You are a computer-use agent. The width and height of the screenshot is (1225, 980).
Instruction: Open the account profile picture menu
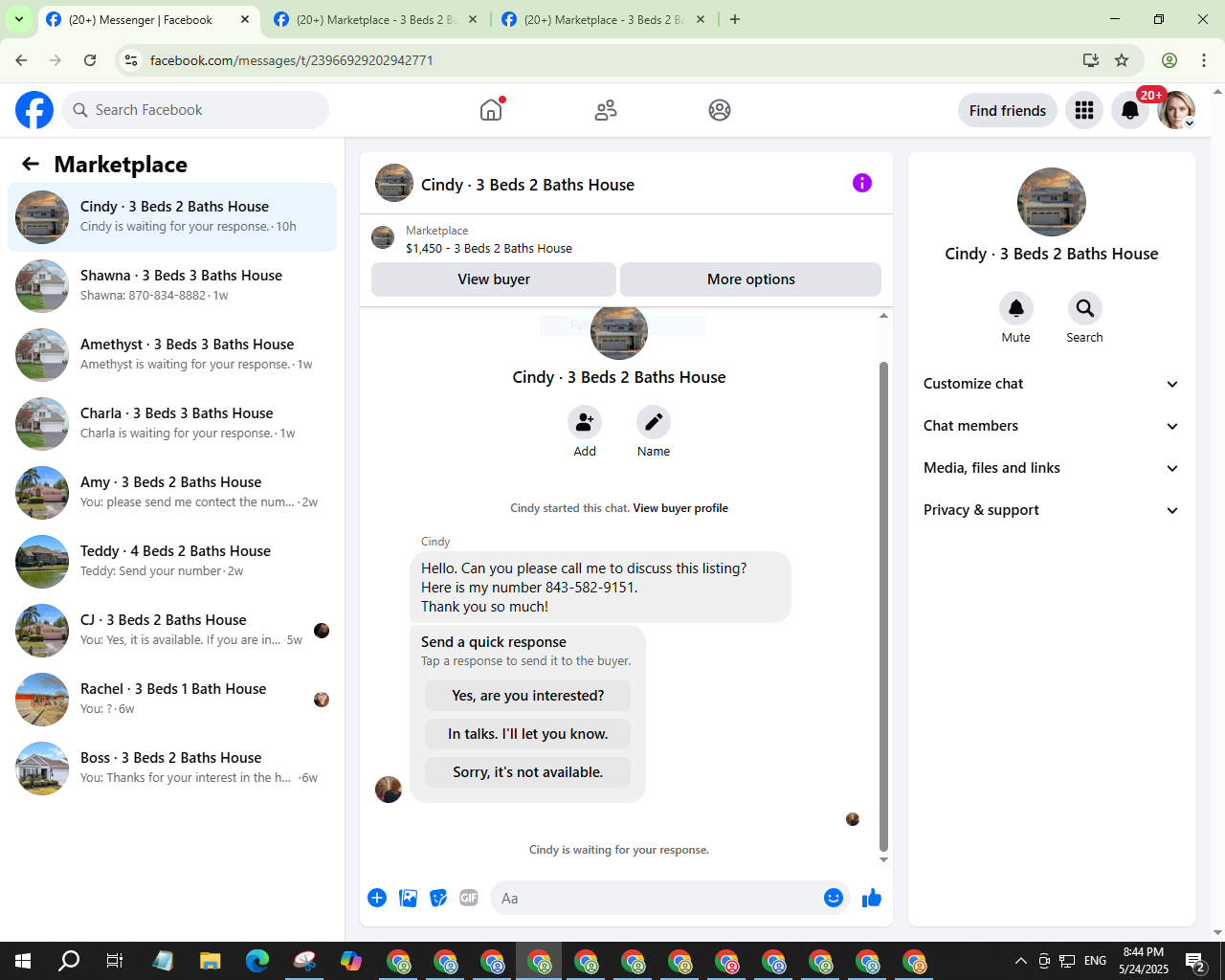pyautogui.click(x=1176, y=110)
